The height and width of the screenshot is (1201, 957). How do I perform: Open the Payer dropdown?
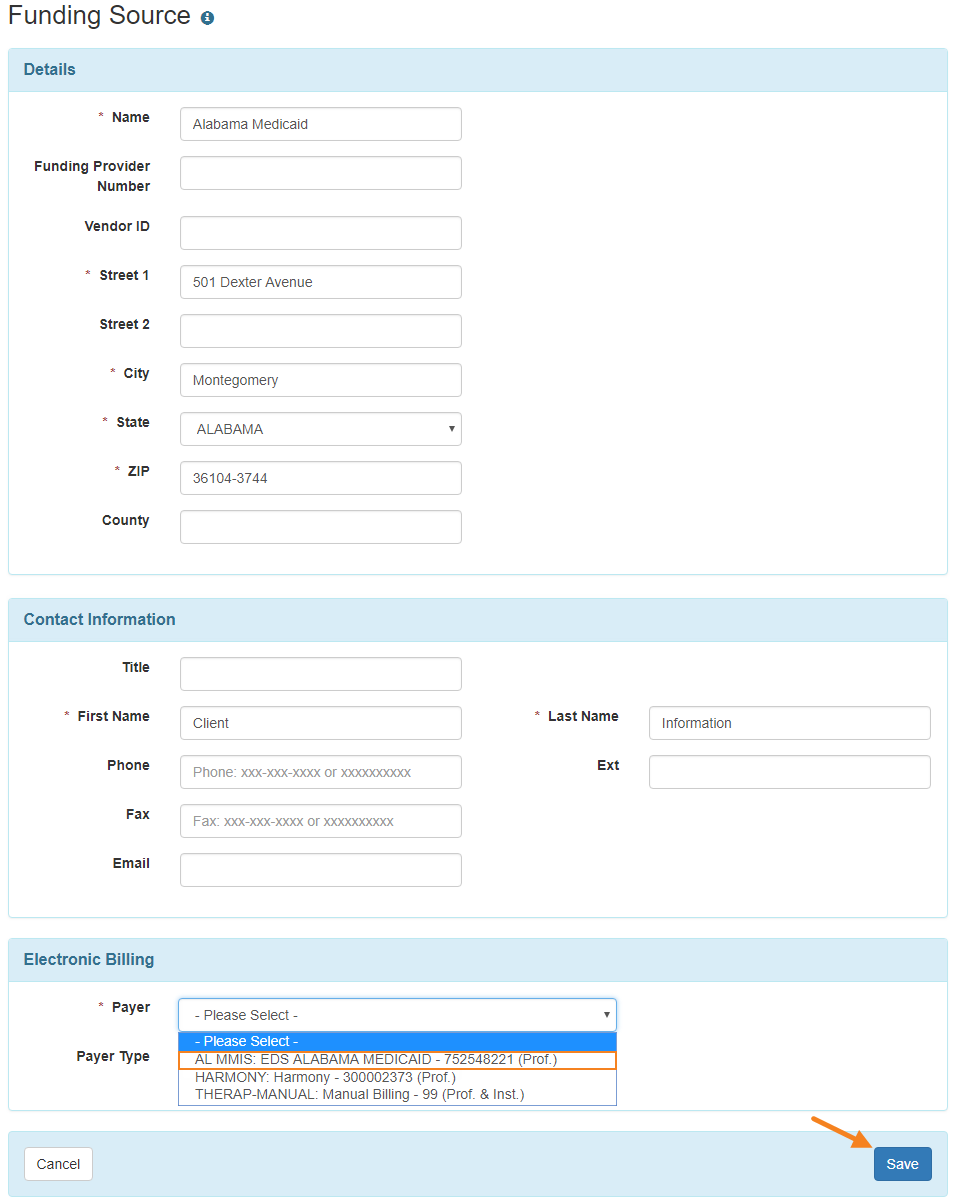tap(397, 1015)
